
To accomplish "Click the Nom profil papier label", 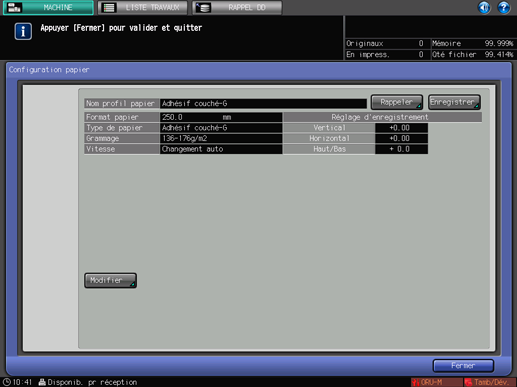I will [122, 103].
